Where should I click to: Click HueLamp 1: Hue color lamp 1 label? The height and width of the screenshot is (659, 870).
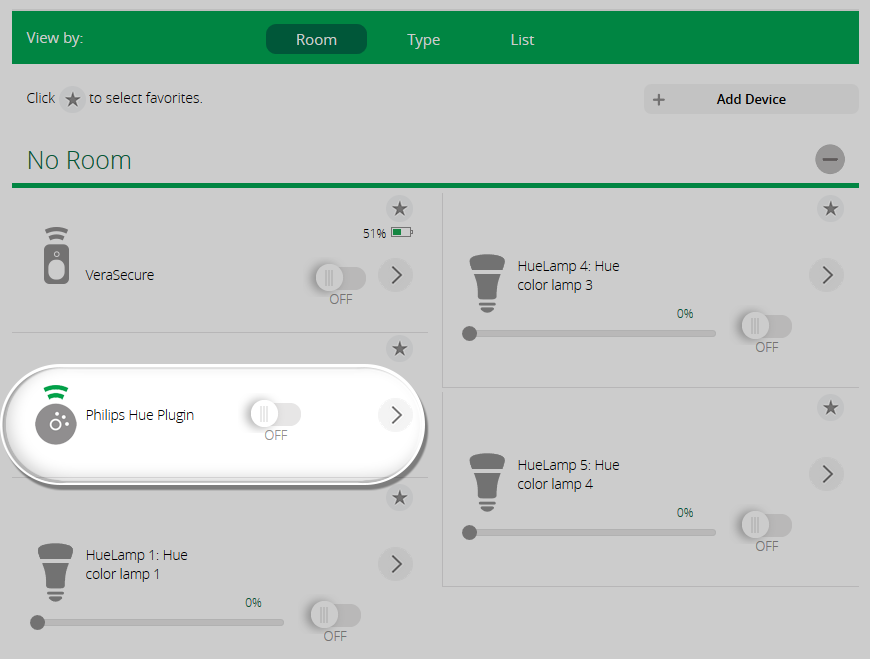coord(136,564)
